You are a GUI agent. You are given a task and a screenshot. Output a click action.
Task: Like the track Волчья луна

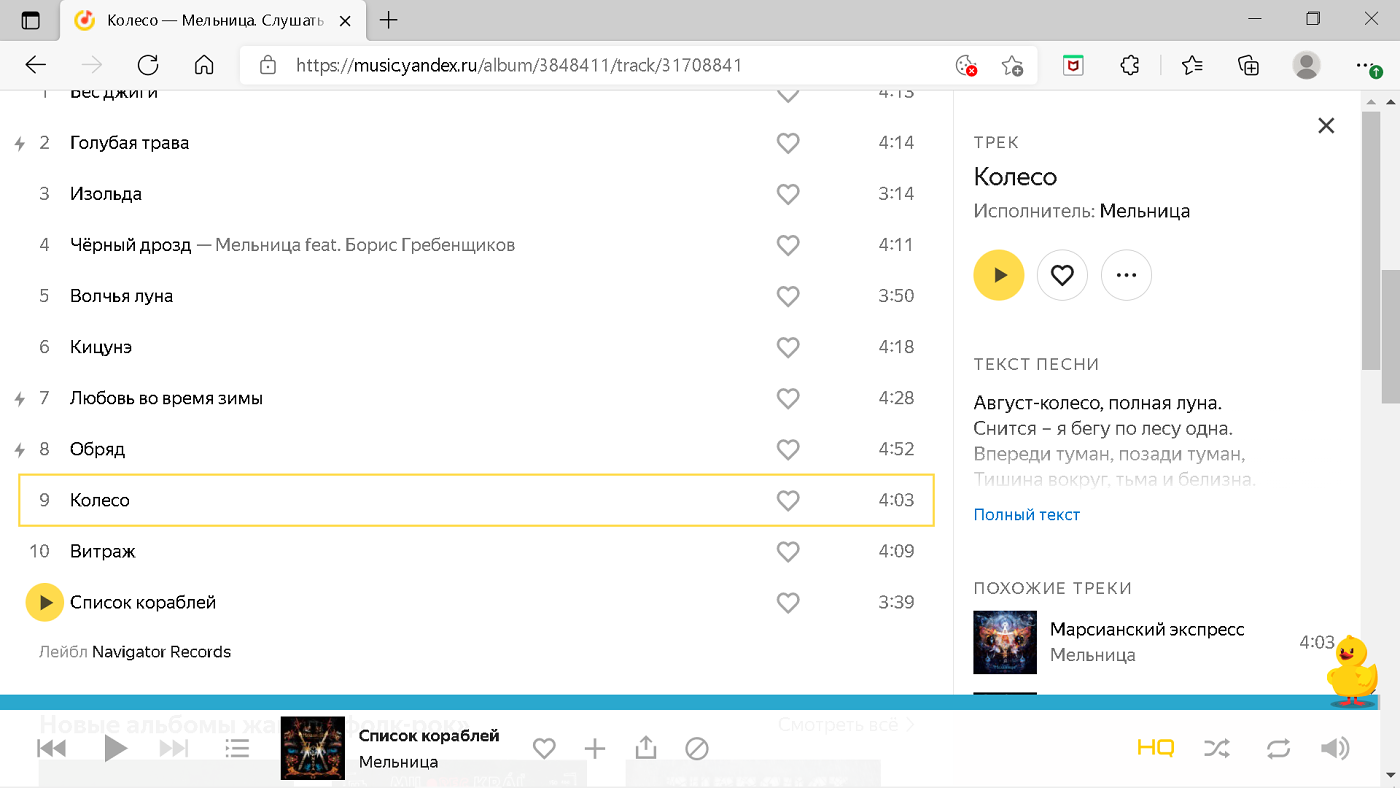pyautogui.click(x=788, y=296)
